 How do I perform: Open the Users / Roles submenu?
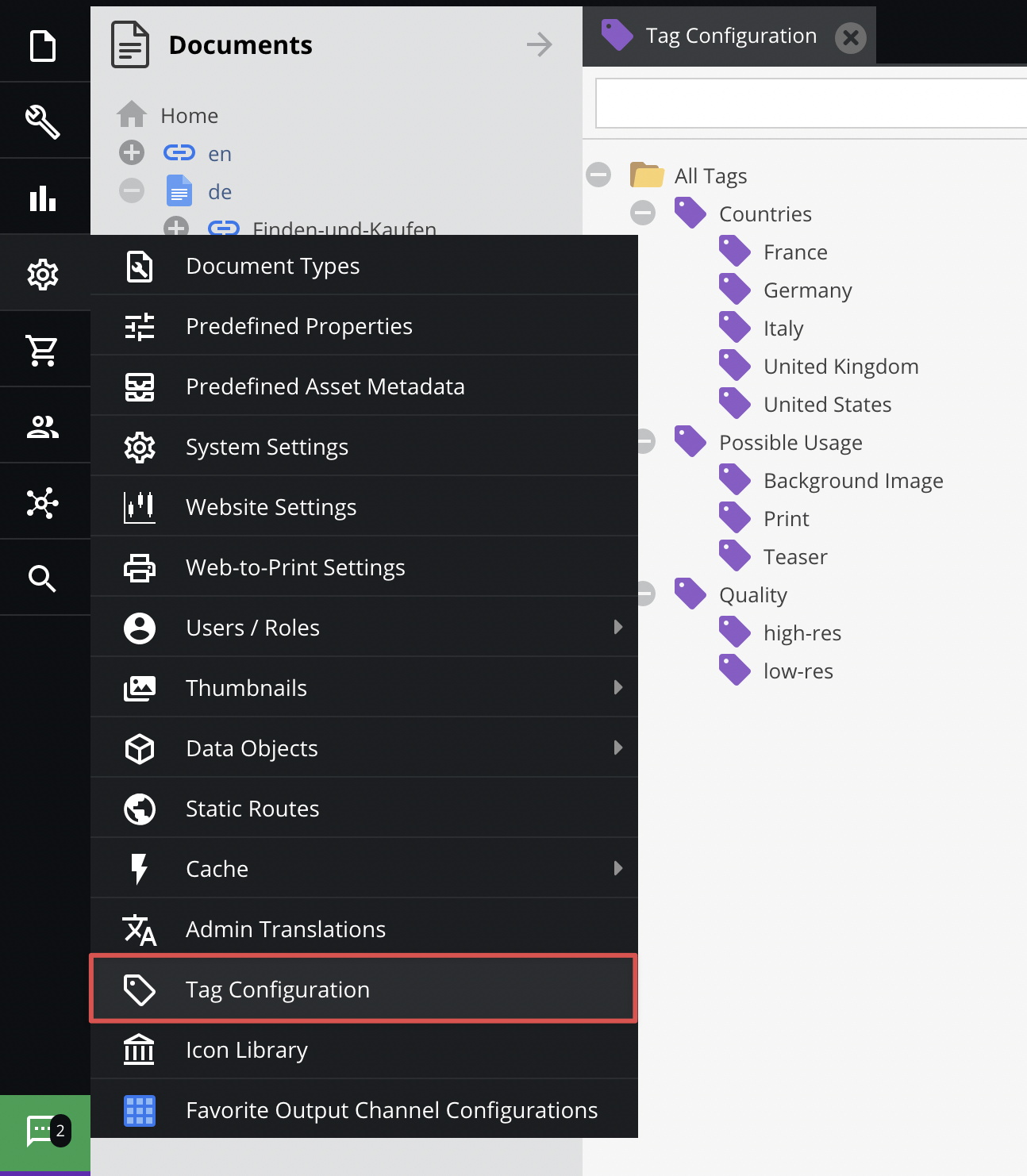click(x=364, y=628)
